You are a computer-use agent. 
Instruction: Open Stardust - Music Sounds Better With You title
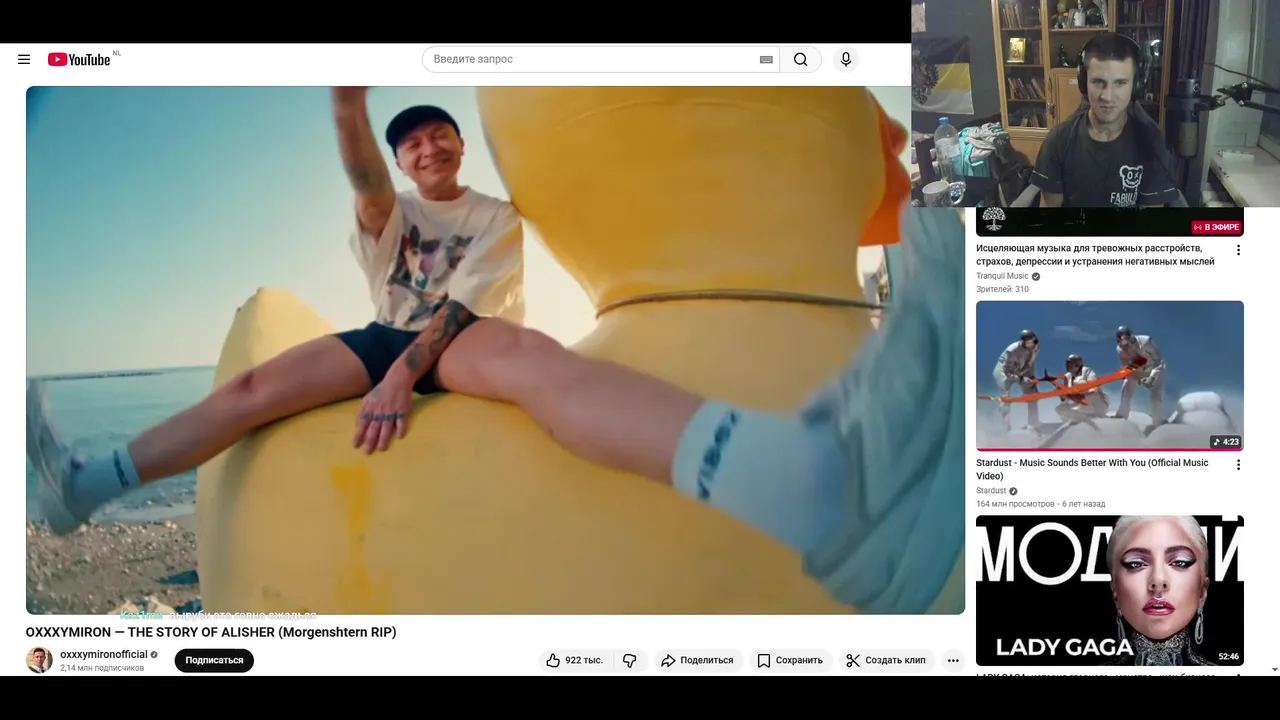tap(1092, 469)
